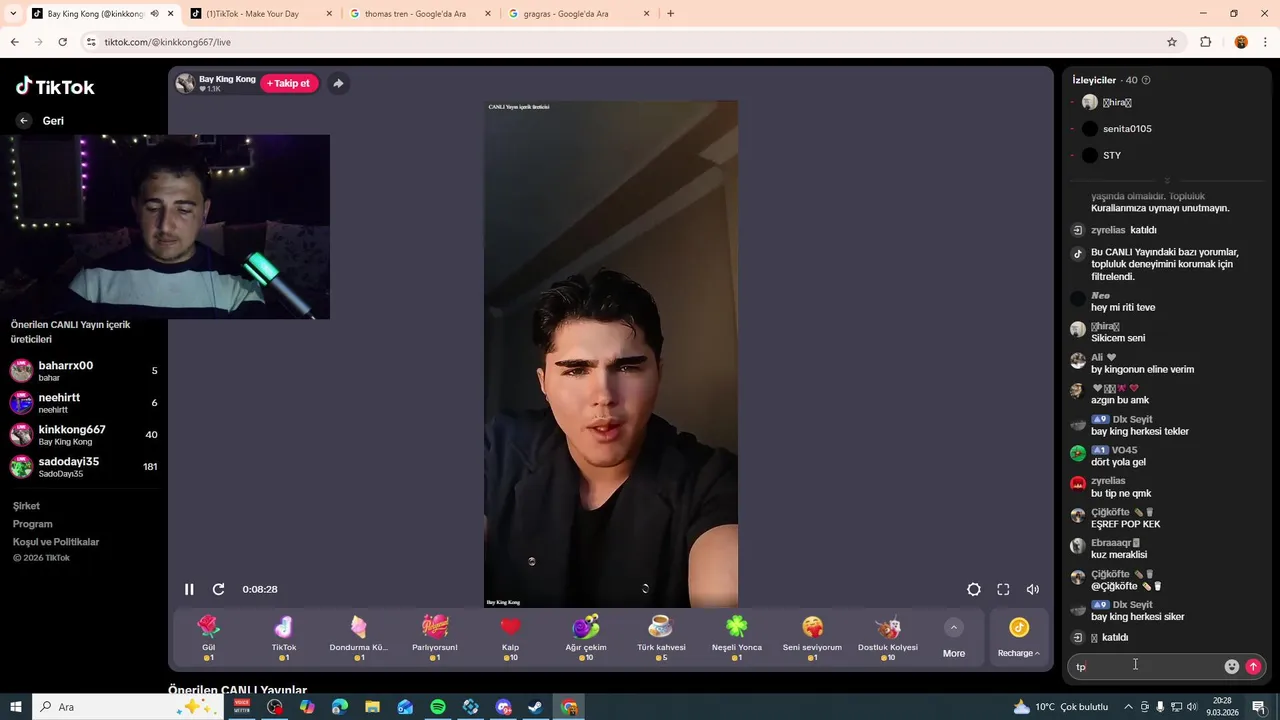Mute the Bay King Kong tab audio
The height and width of the screenshot is (720, 1280).
pyautogui.click(x=154, y=14)
